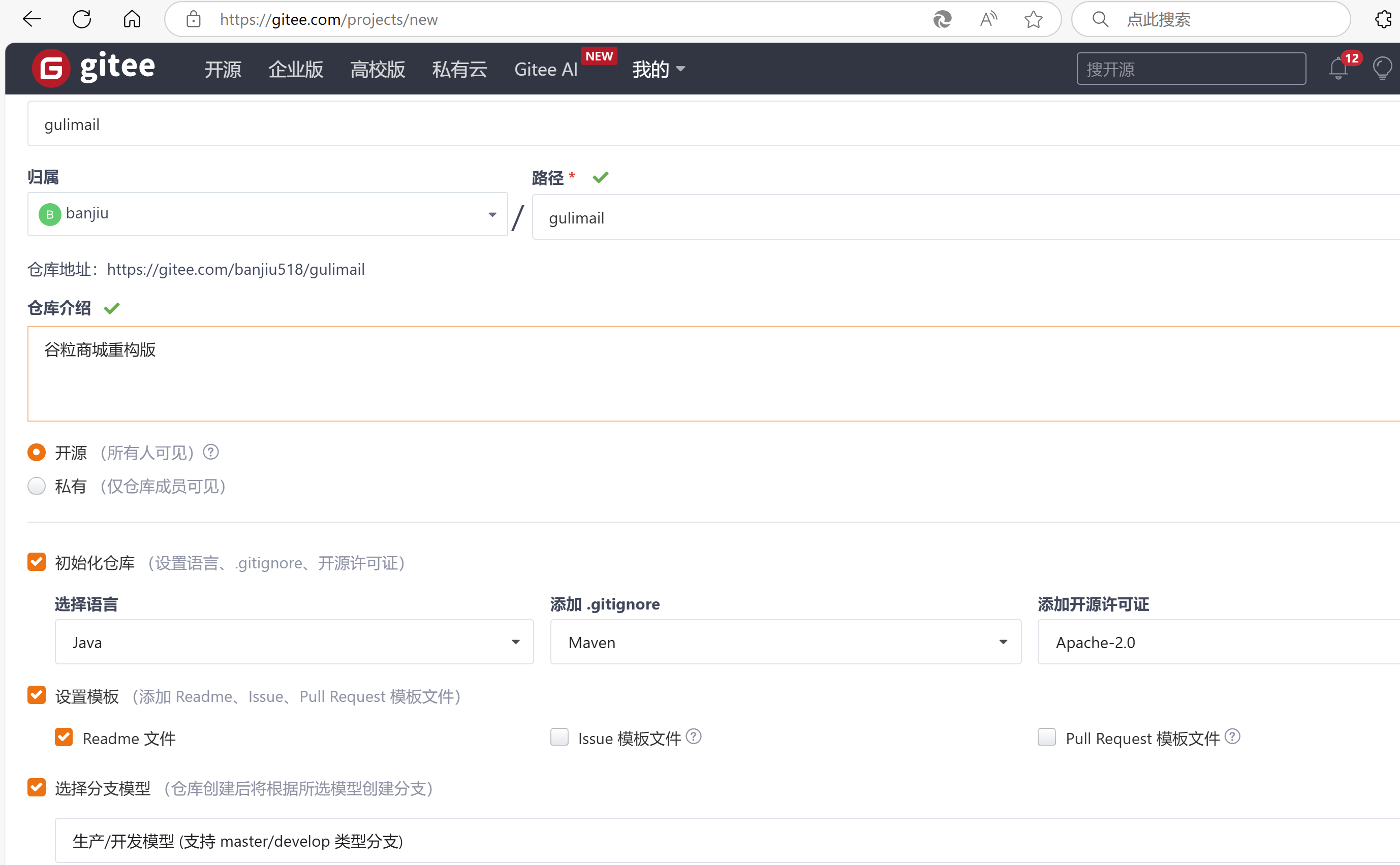Expand the Java language dropdown
1400x865 pixels.
294,642
